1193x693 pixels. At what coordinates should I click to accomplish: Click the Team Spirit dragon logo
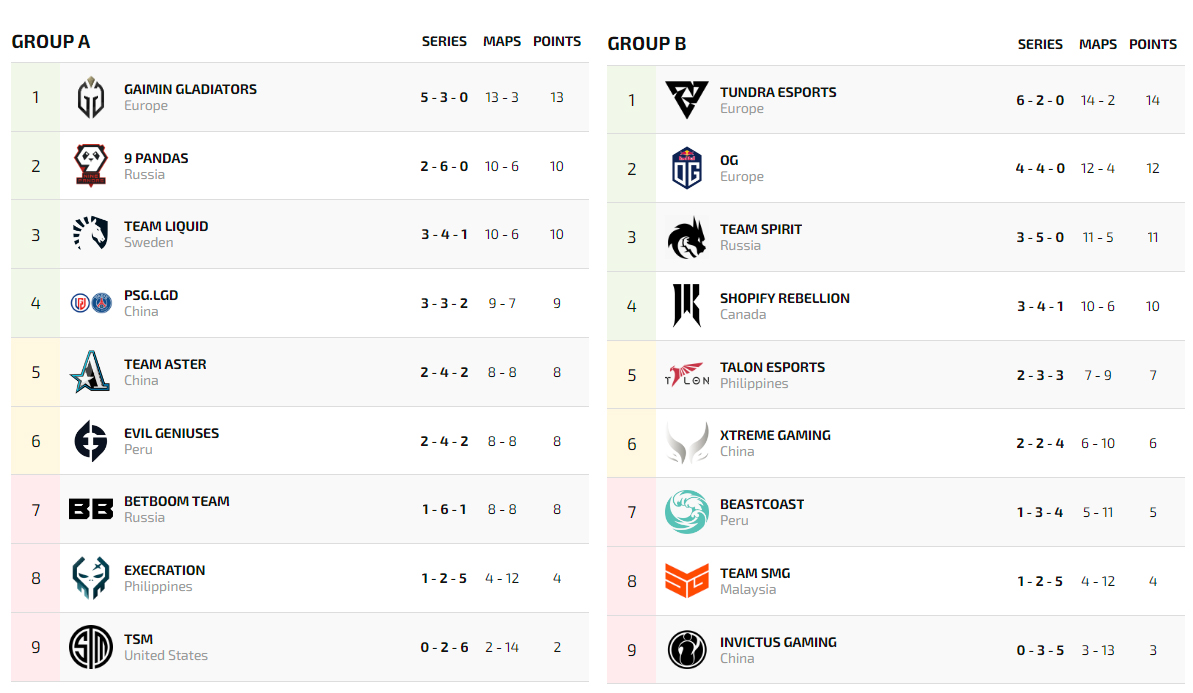pos(687,237)
